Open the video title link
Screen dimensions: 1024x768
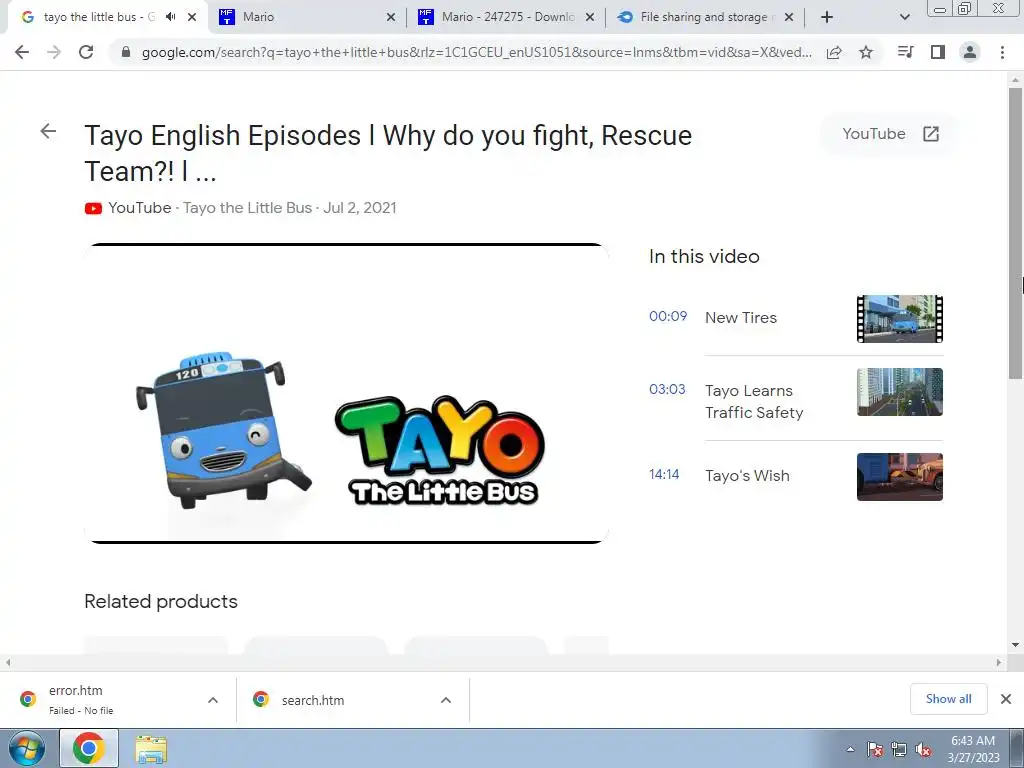(x=388, y=153)
